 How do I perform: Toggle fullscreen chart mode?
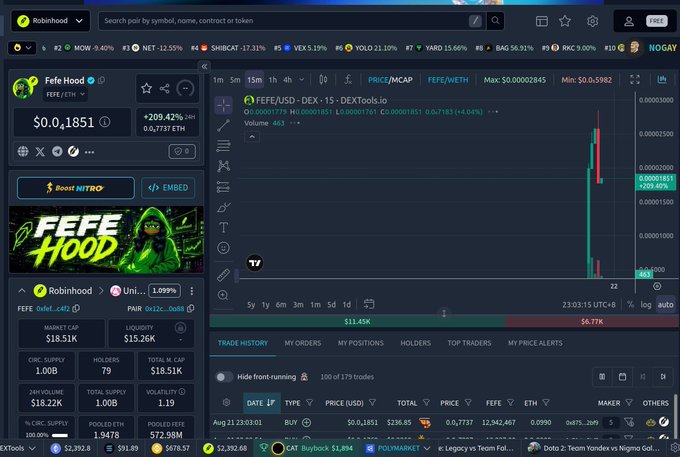[635, 79]
